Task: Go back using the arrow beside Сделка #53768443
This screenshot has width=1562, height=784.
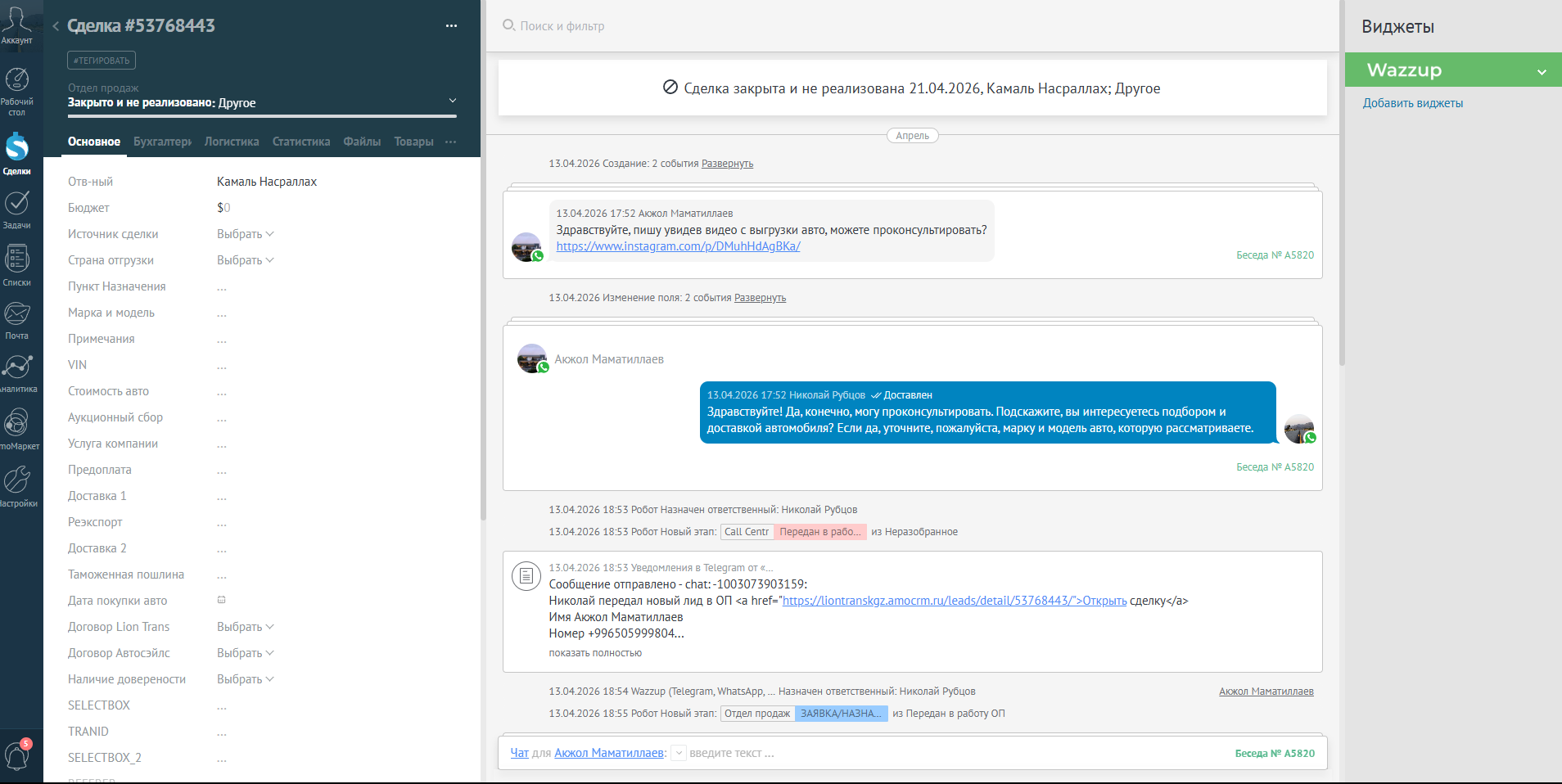Action: [56, 26]
